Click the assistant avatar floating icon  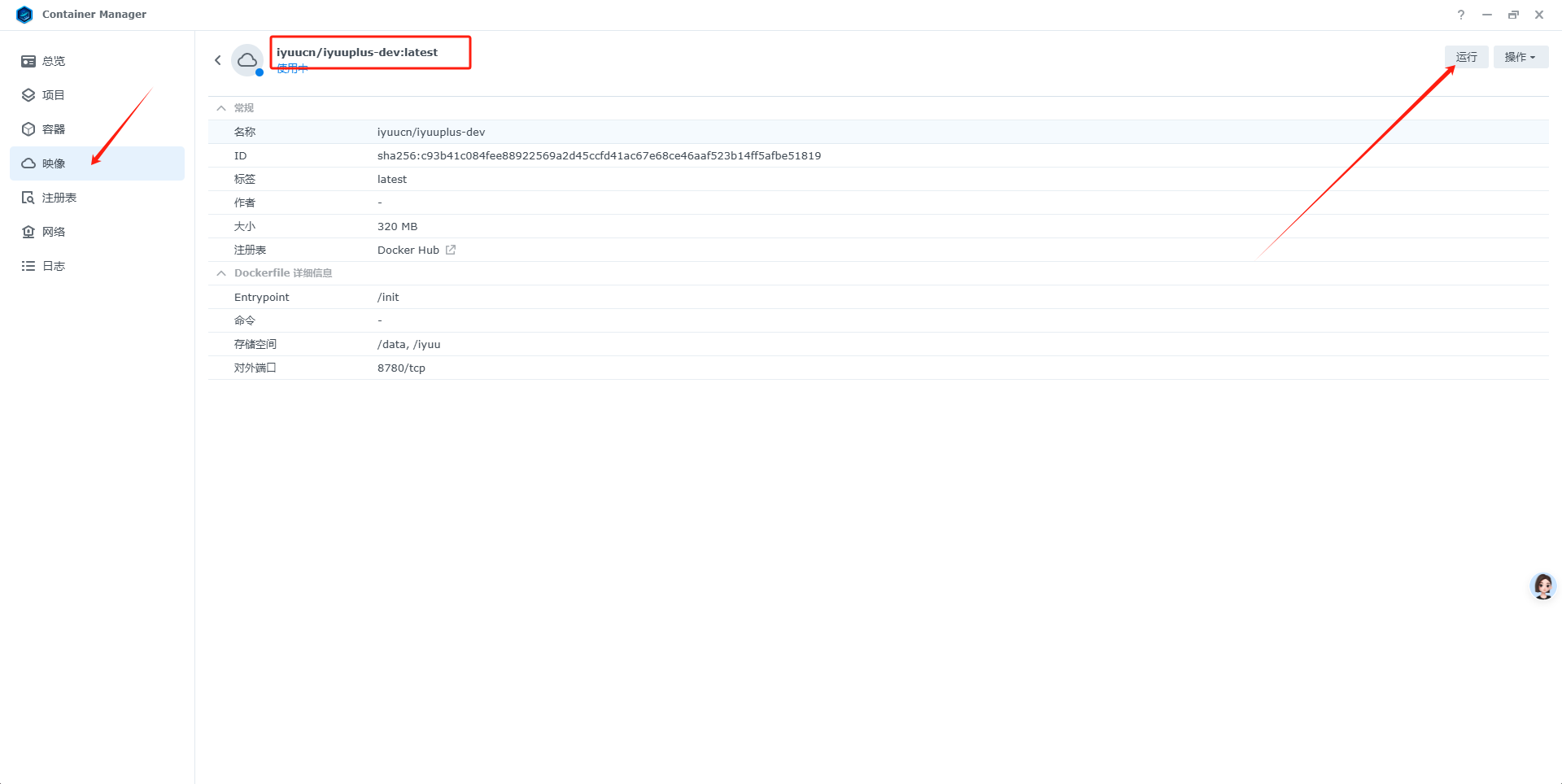(x=1542, y=586)
